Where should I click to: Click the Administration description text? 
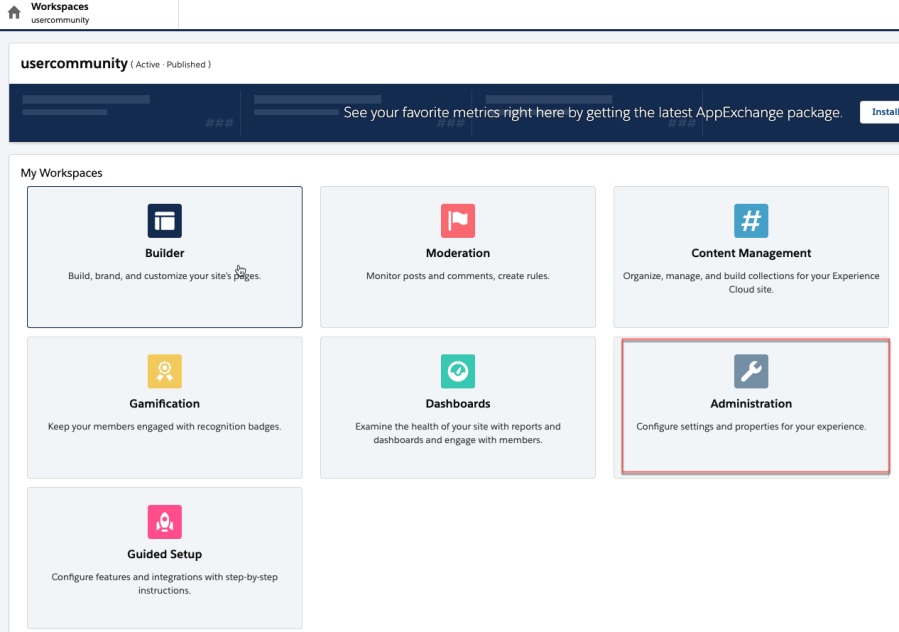click(x=751, y=427)
